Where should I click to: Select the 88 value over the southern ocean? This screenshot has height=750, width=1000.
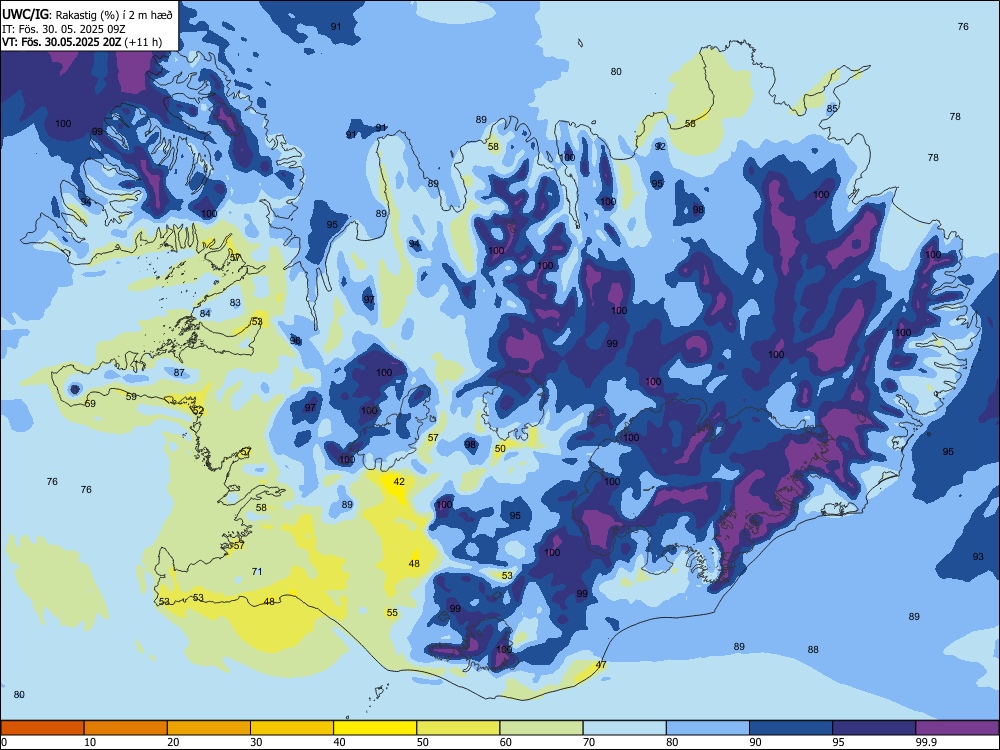coord(812,649)
